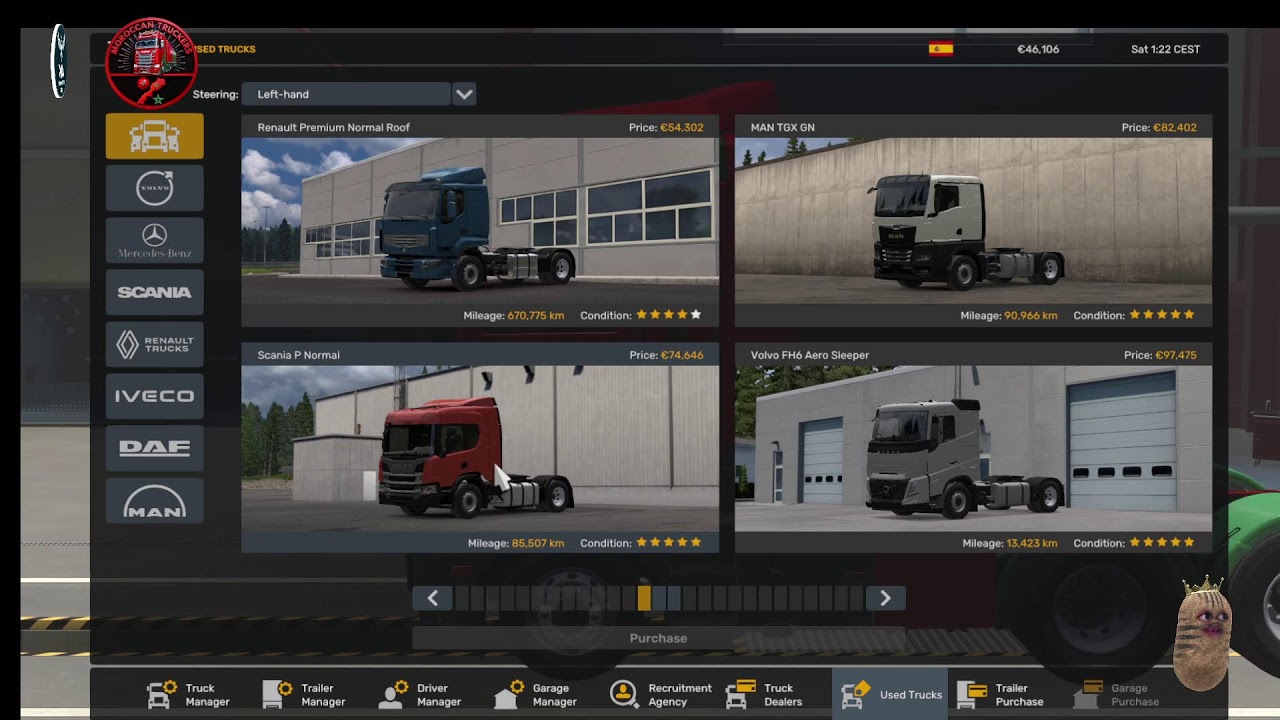Click the Spanish flag icon

pos(941,49)
